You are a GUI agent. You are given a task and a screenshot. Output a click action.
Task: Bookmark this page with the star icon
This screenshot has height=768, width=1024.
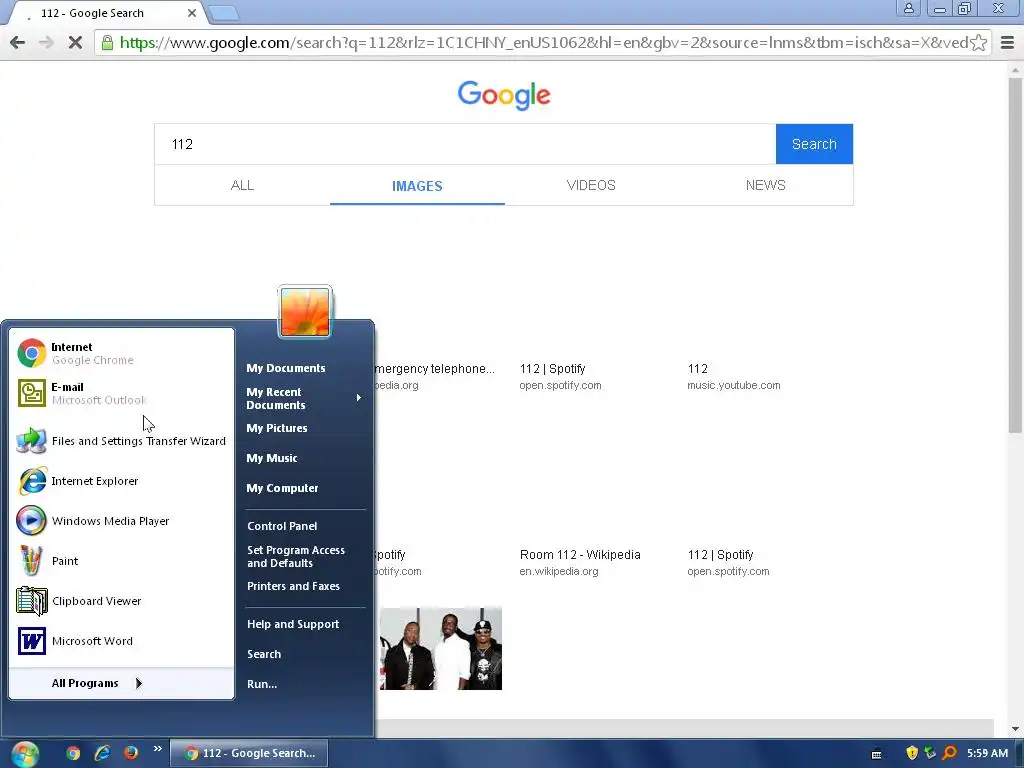tap(978, 43)
